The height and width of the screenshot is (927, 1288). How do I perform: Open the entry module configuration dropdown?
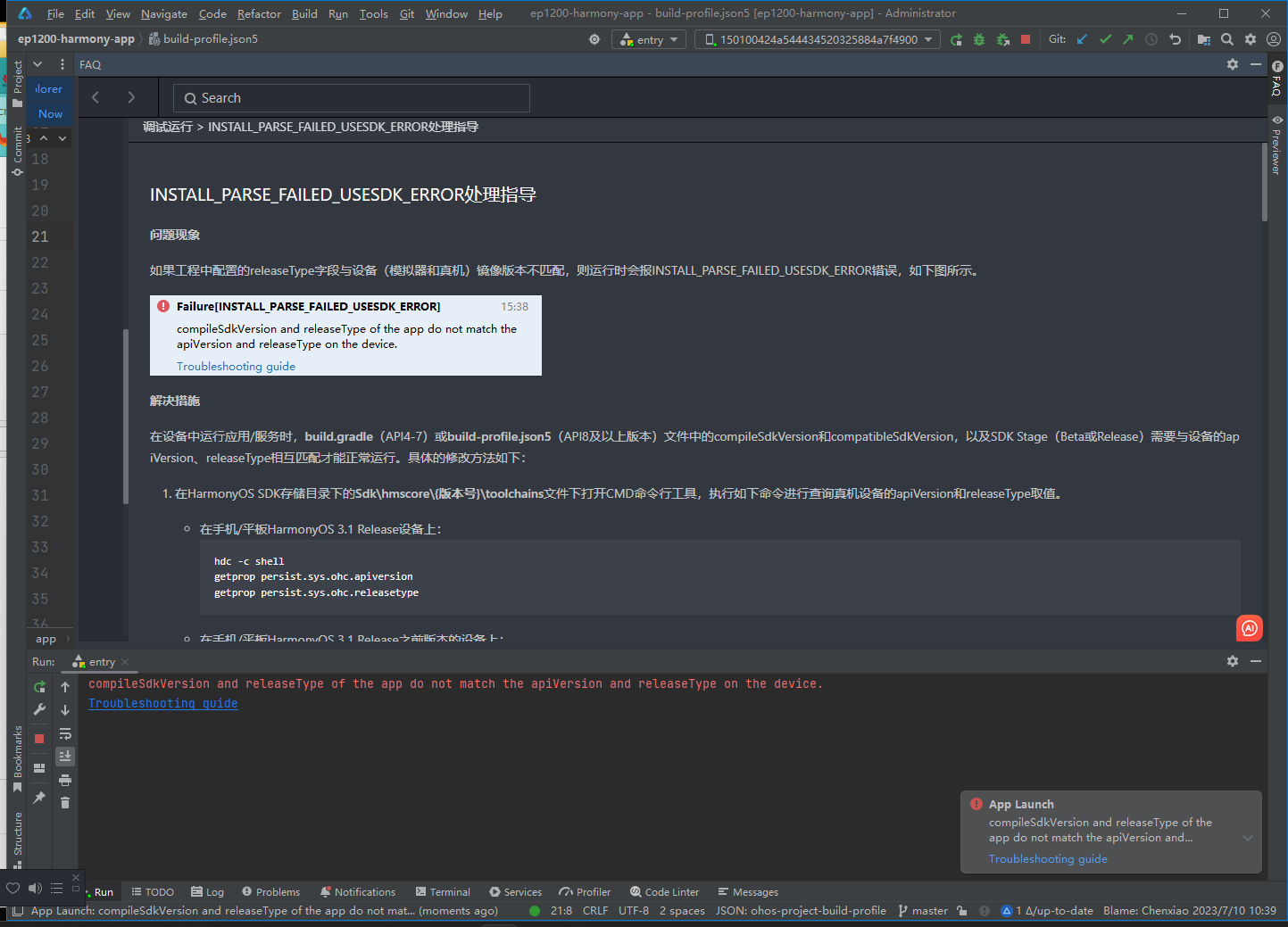[649, 39]
